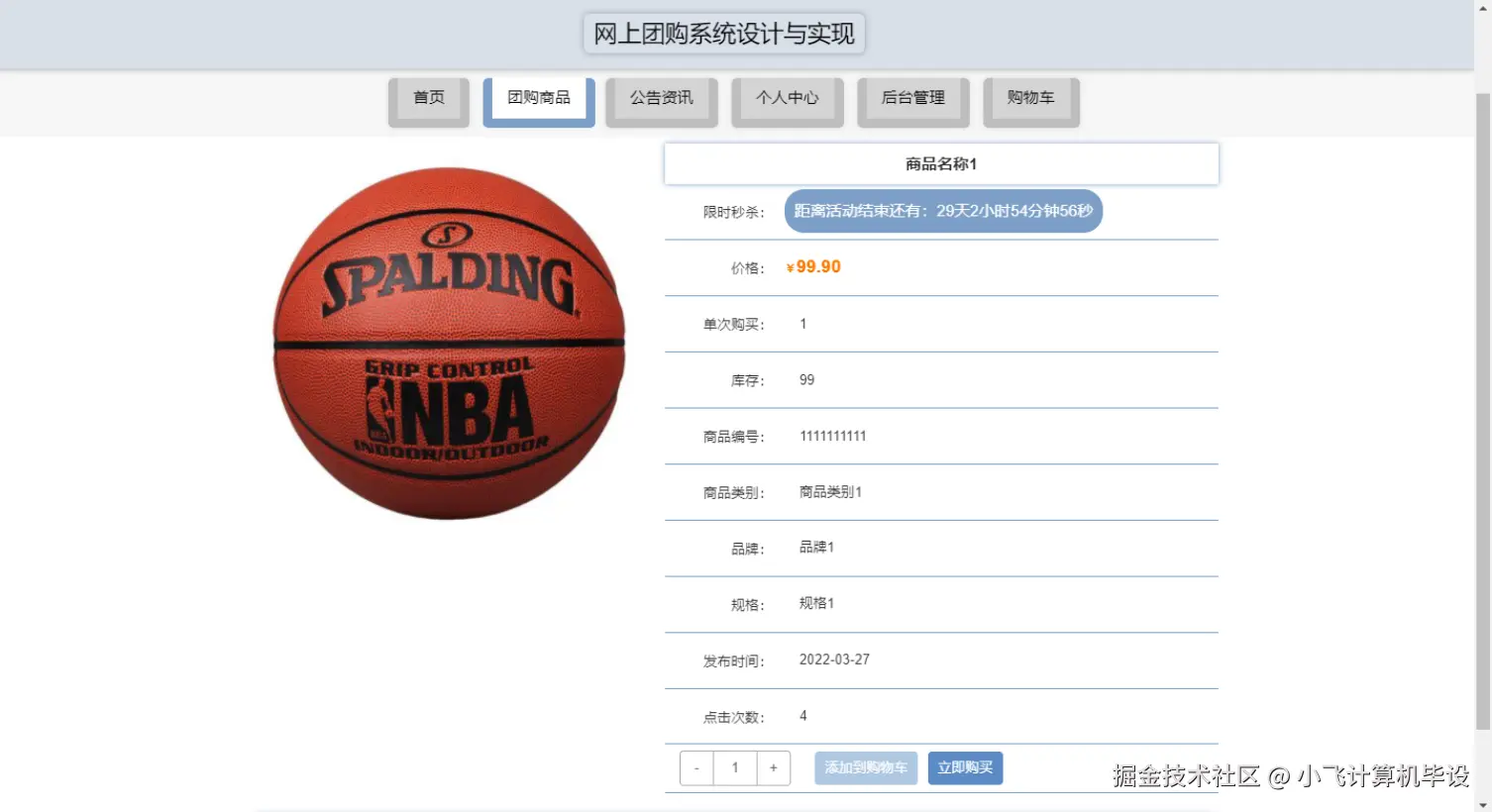Open the 首页 navigation tab
Image resolution: width=1492 pixels, height=812 pixels.
point(429,102)
